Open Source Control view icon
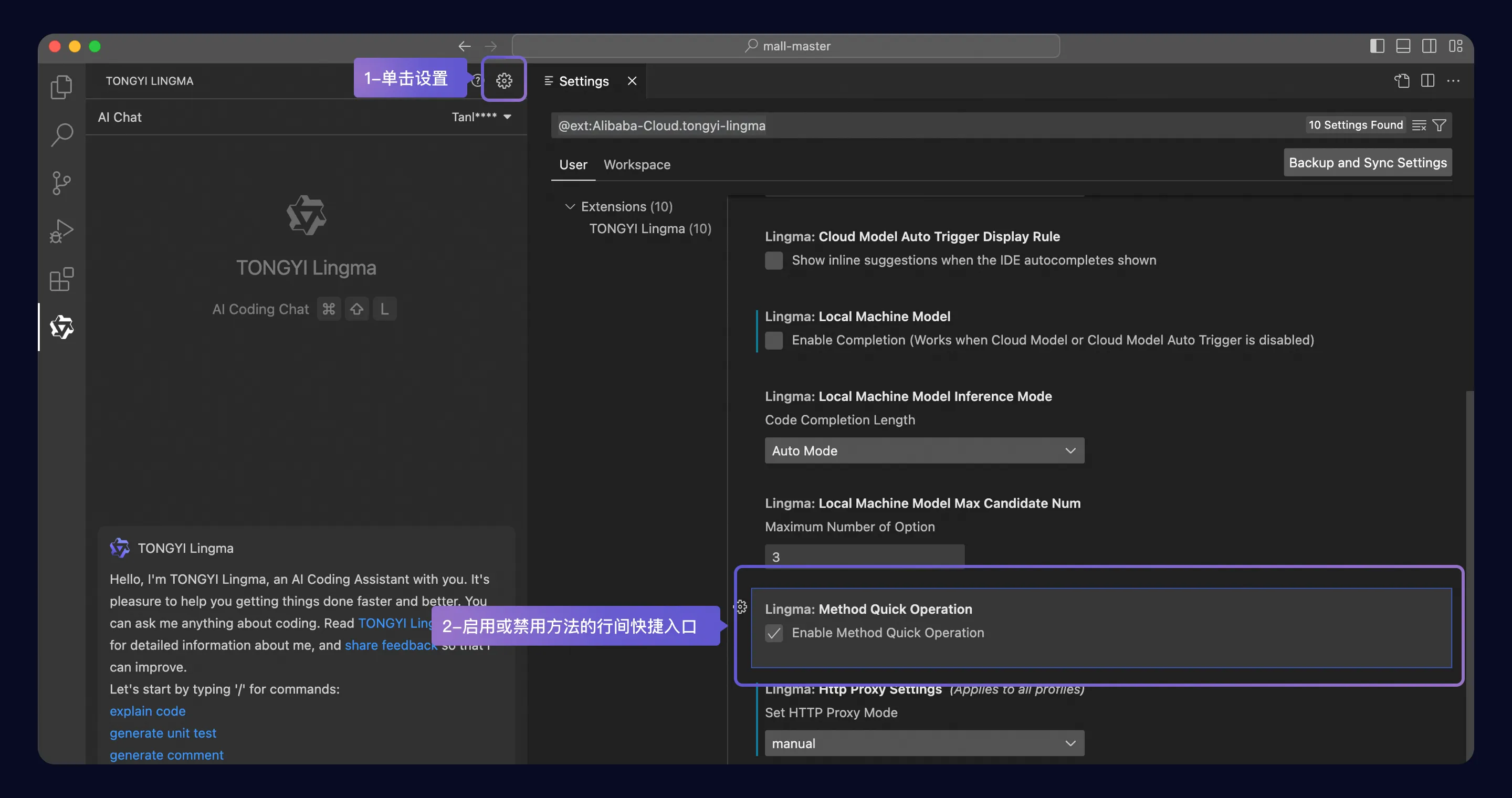1512x798 pixels. point(61,183)
